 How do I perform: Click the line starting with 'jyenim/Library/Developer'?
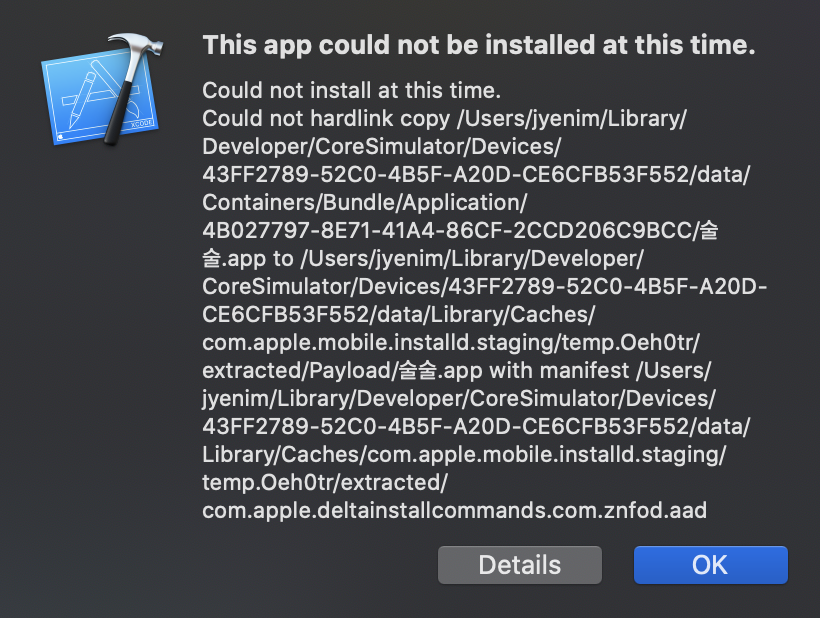click(x=459, y=398)
